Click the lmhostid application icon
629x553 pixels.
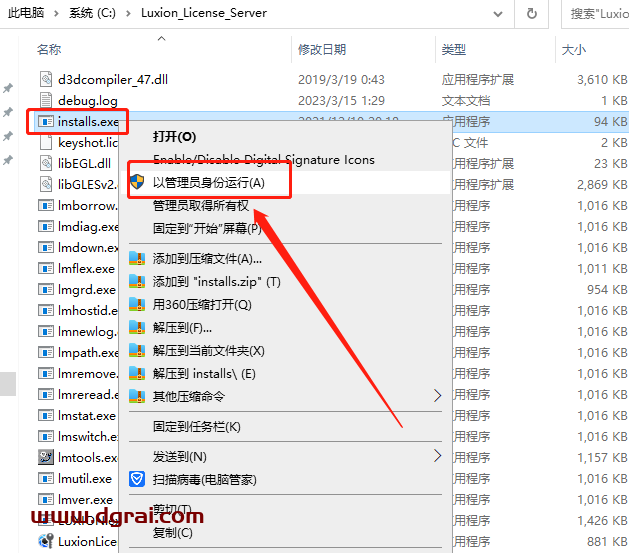46,310
